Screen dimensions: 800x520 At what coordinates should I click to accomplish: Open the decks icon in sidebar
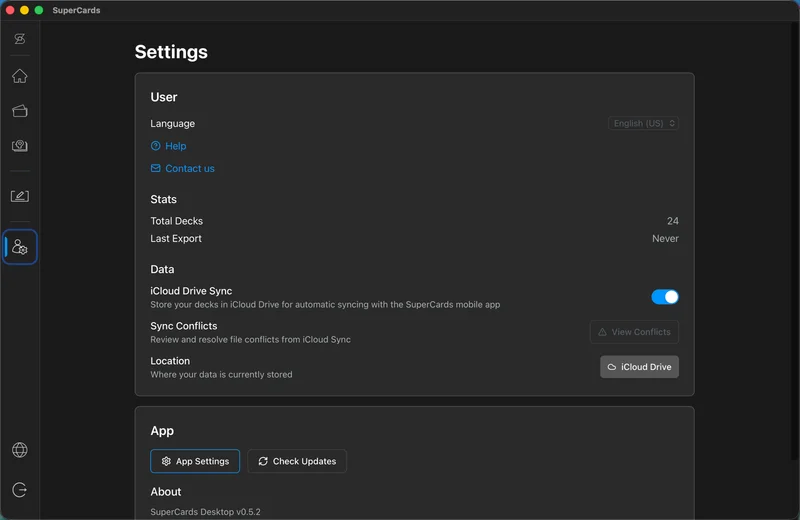[x=19, y=111]
